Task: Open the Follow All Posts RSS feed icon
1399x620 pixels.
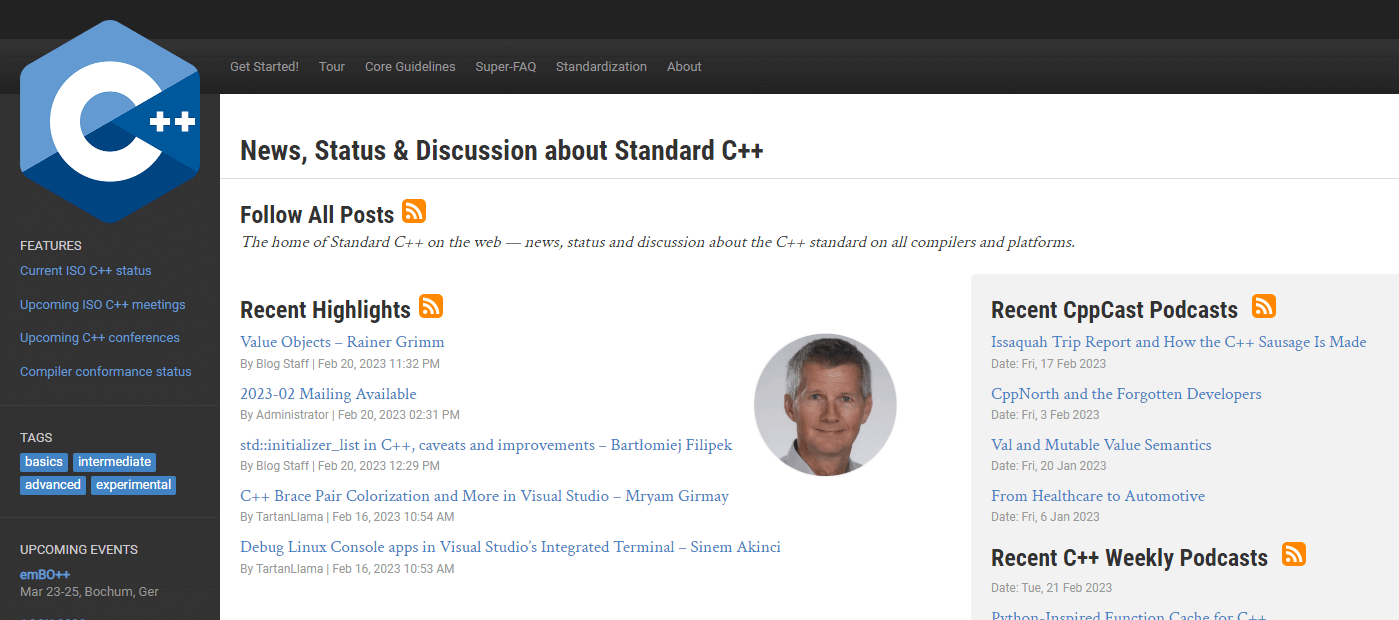Action: click(414, 211)
